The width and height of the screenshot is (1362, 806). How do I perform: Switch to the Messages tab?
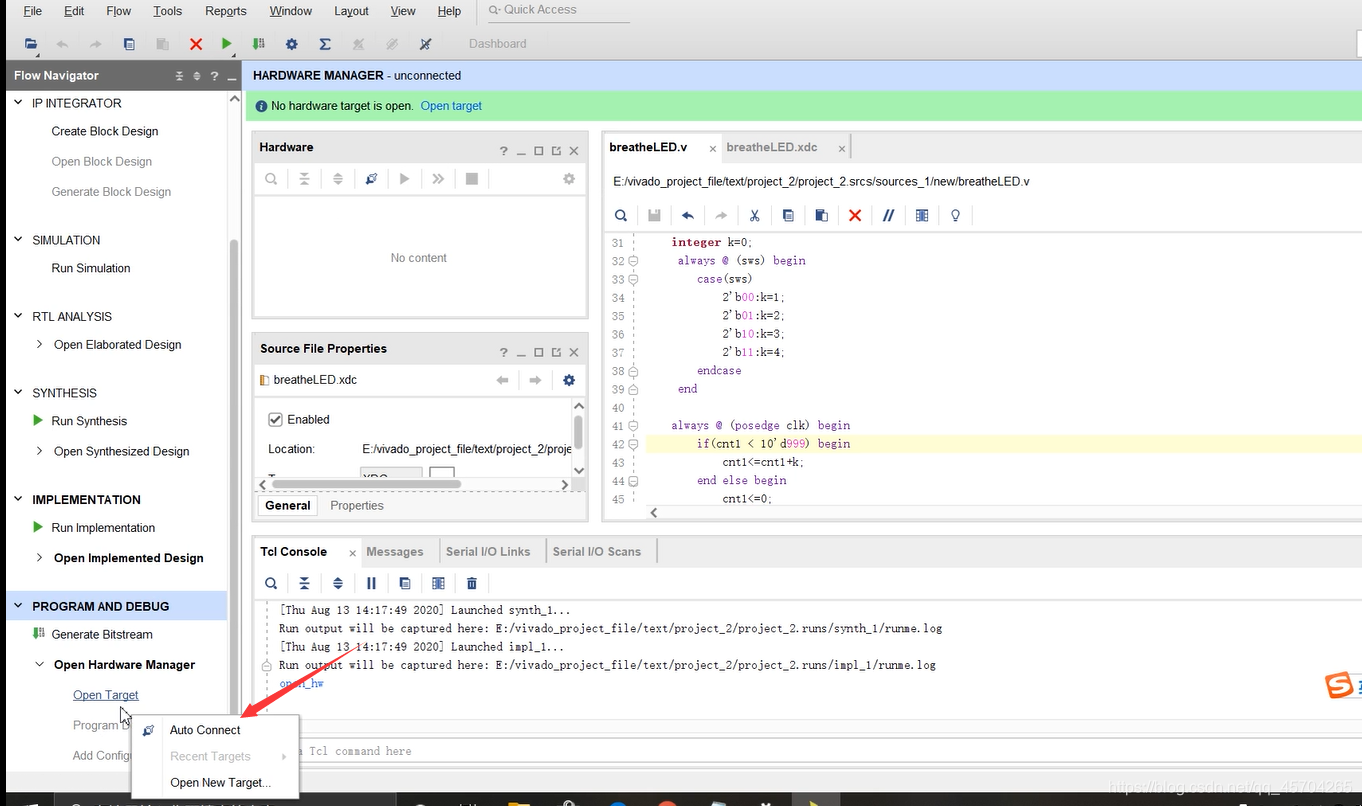click(395, 551)
